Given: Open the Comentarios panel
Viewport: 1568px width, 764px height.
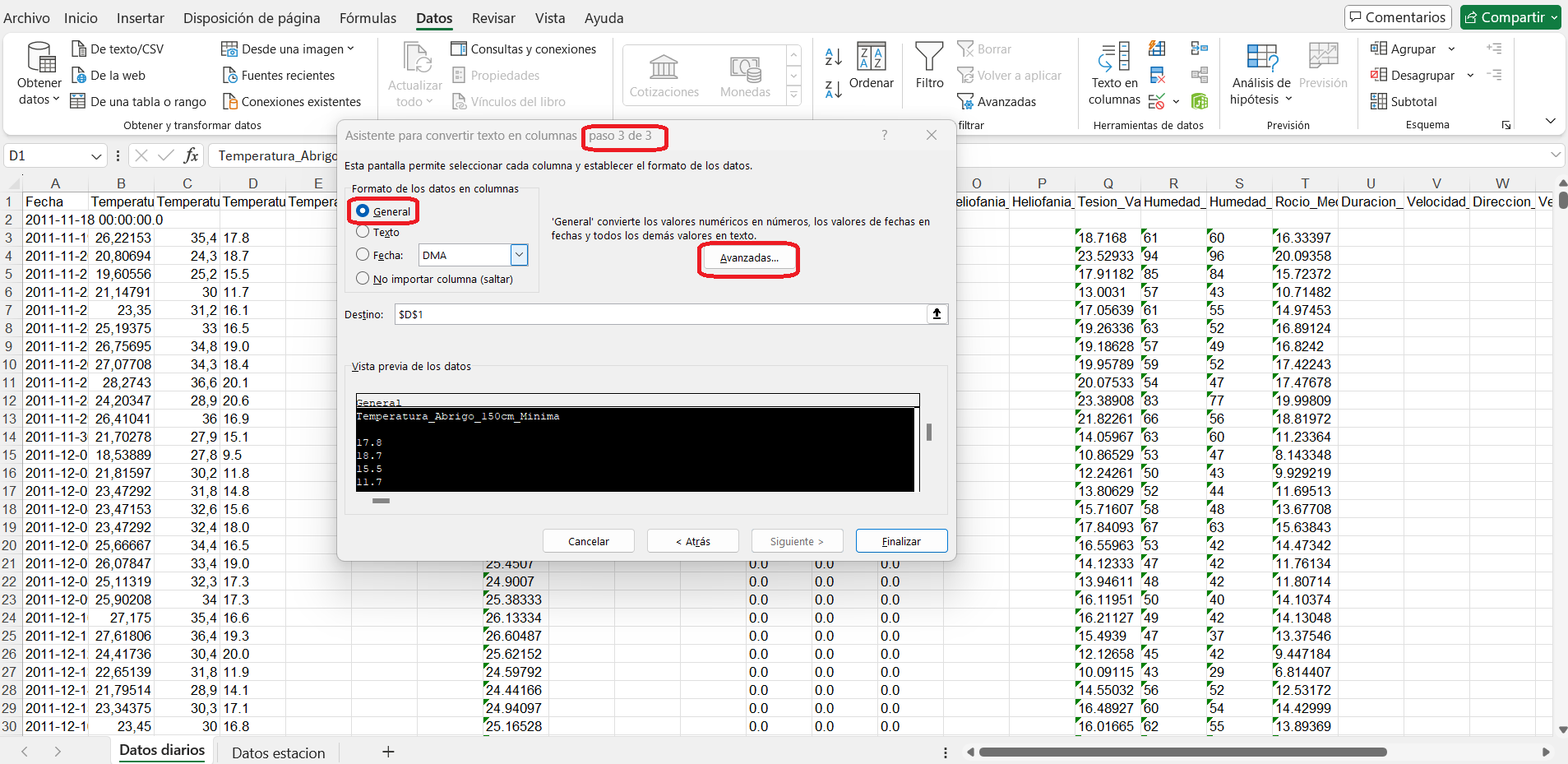Looking at the screenshot, I should click(1397, 17).
